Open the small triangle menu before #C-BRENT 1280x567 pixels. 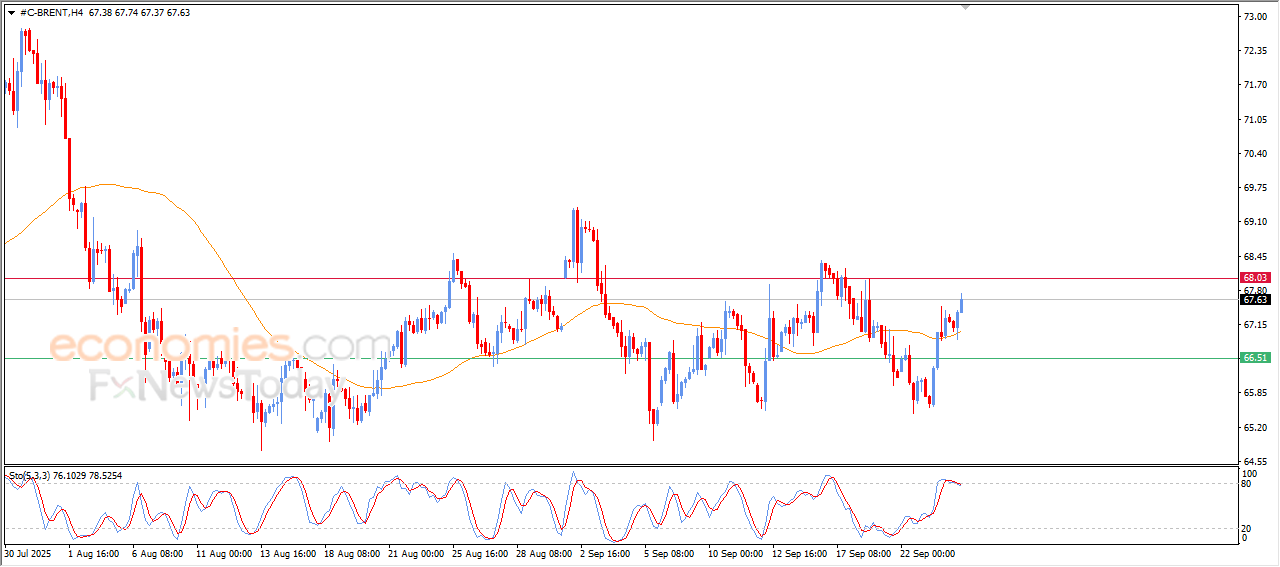click(x=11, y=13)
